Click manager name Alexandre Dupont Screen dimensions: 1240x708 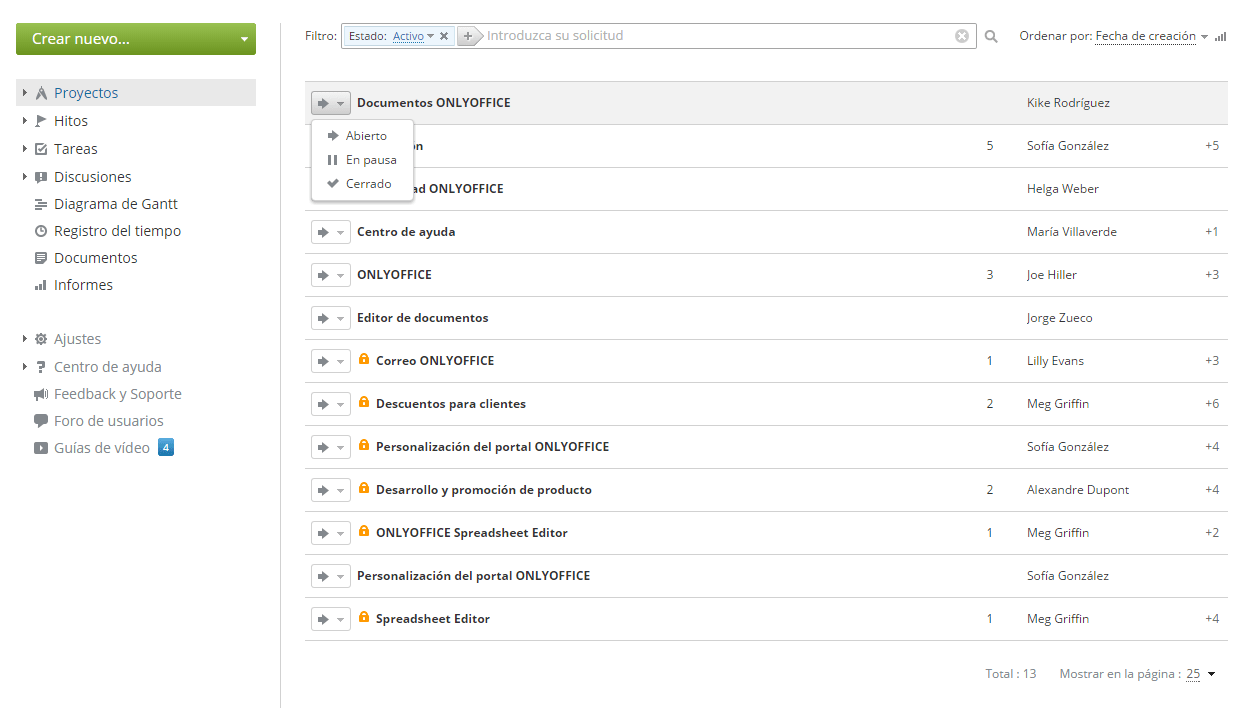(1078, 490)
